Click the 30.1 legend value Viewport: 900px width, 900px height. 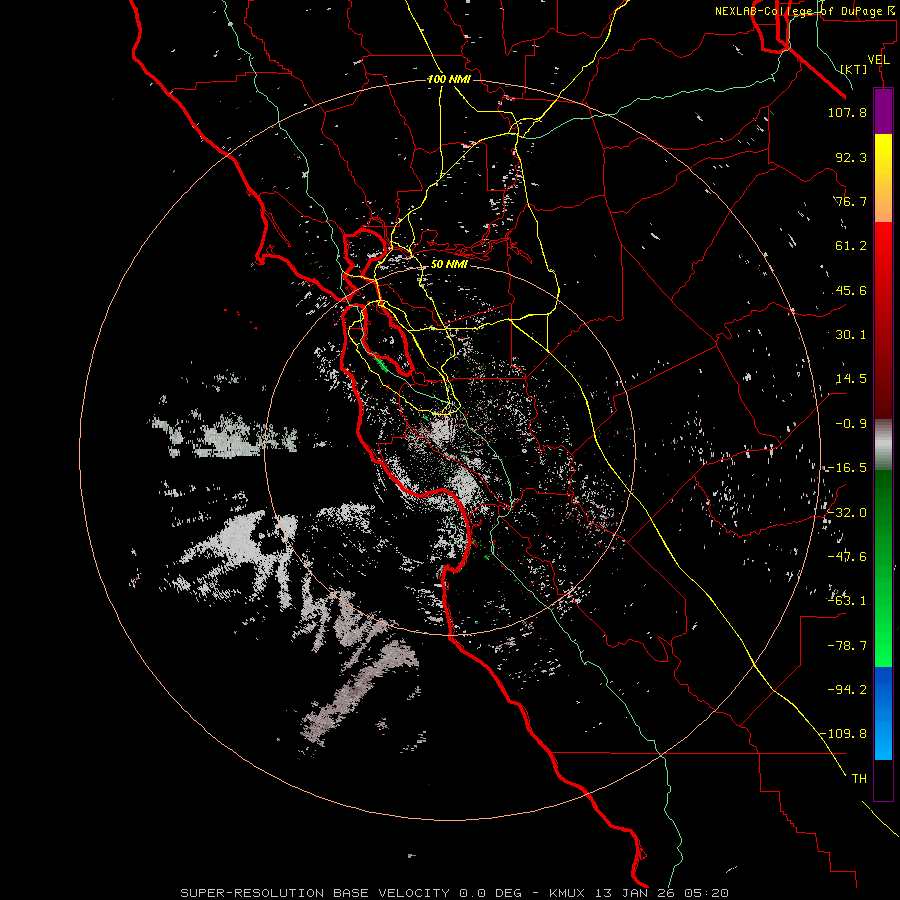[x=851, y=335]
